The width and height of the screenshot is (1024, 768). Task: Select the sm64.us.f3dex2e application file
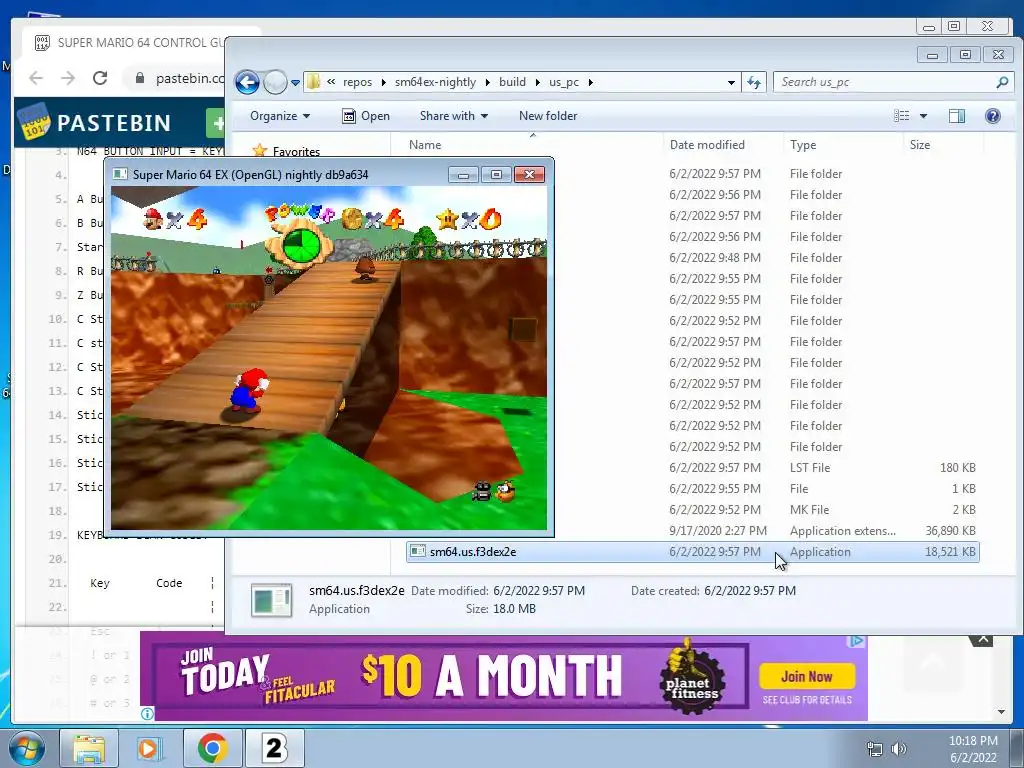coord(692,552)
